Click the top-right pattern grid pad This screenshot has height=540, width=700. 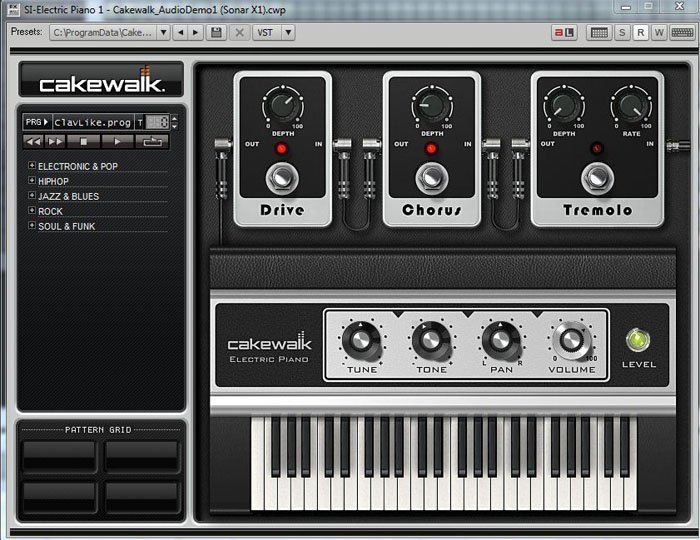point(143,456)
